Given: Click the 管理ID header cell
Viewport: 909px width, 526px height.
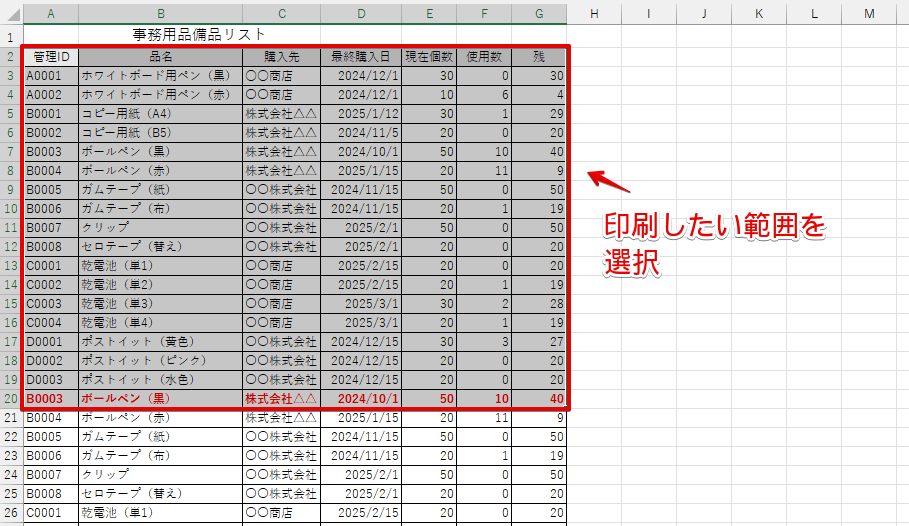Looking at the screenshot, I should point(51,57).
